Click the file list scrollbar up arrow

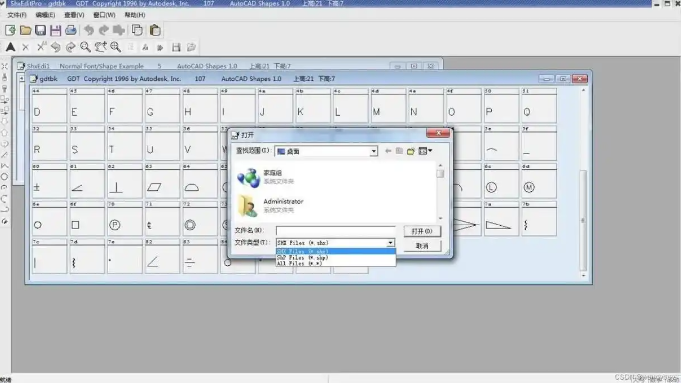click(440, 165)
